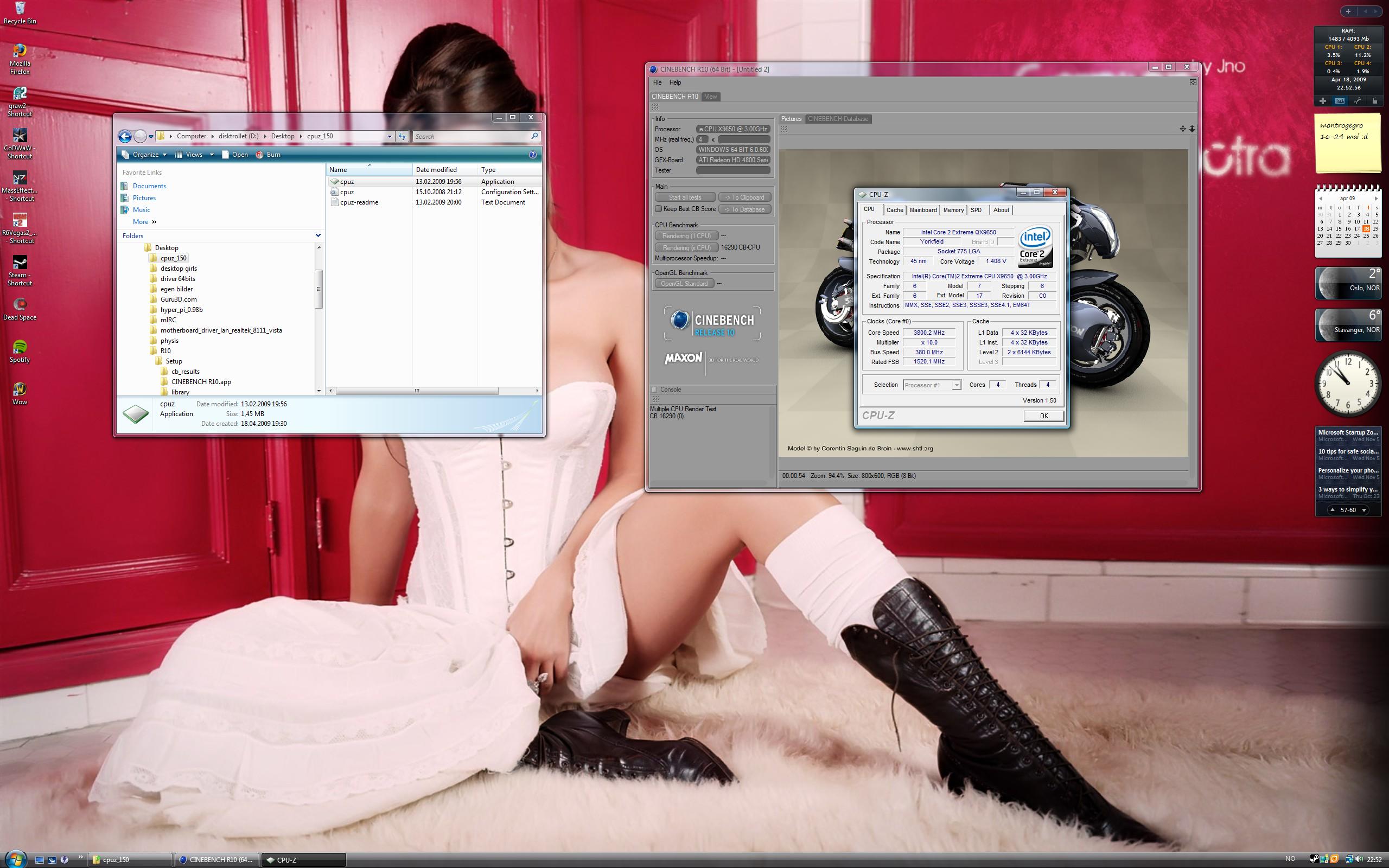The width and height of the screenshot is (1389, 868).
Task: Switch to the Memory tab in CPU-Z
Action: [x=953, y=210]
